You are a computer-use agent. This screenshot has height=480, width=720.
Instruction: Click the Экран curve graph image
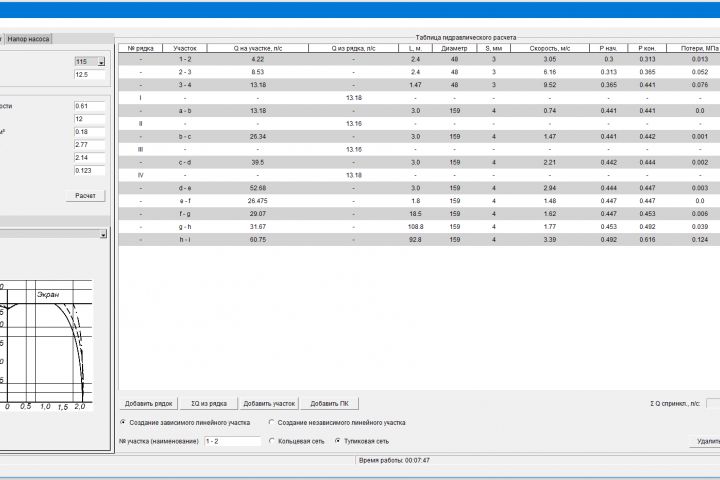click(46, 345)
